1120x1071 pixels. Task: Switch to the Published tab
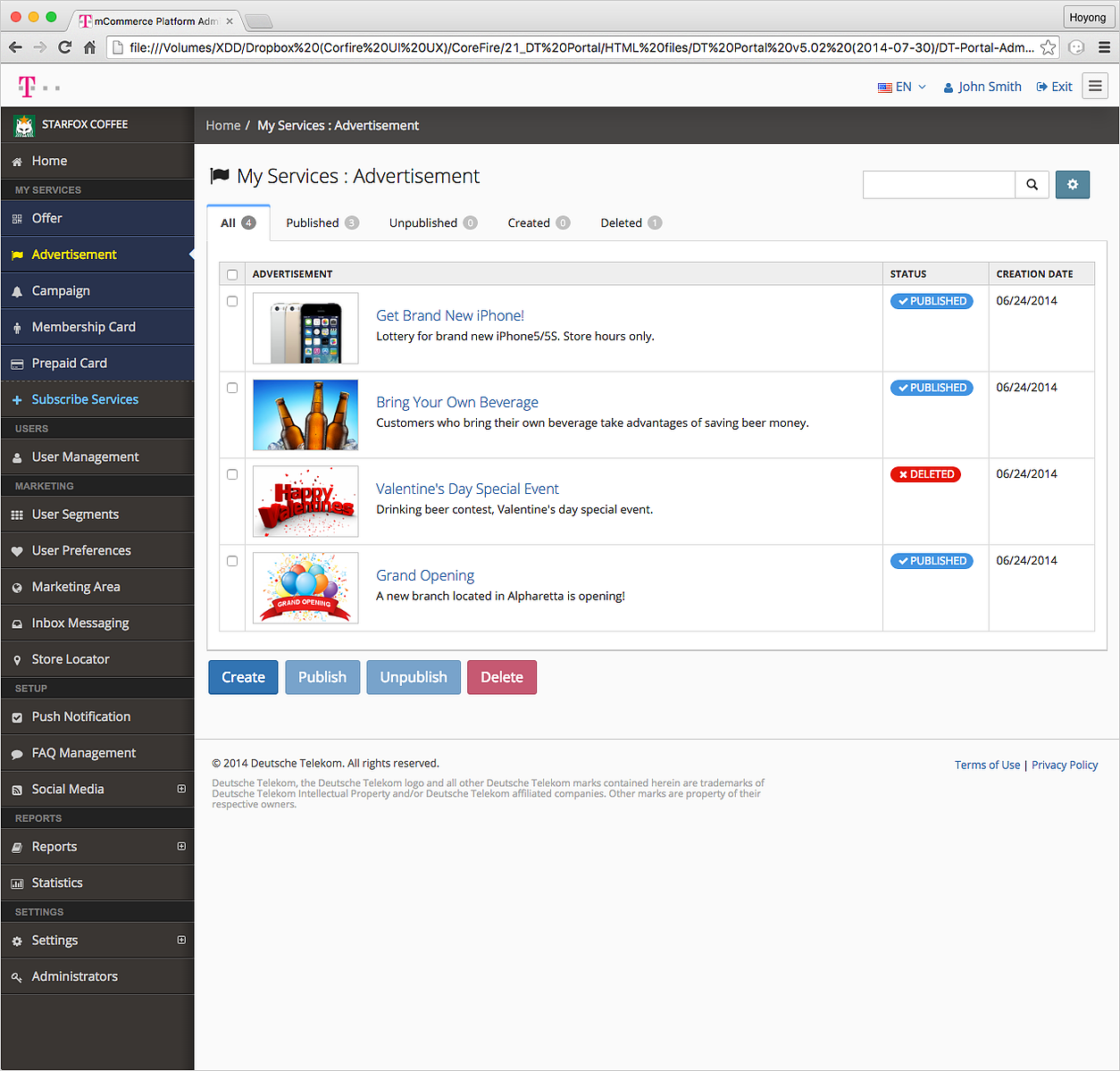coord(322,223)
